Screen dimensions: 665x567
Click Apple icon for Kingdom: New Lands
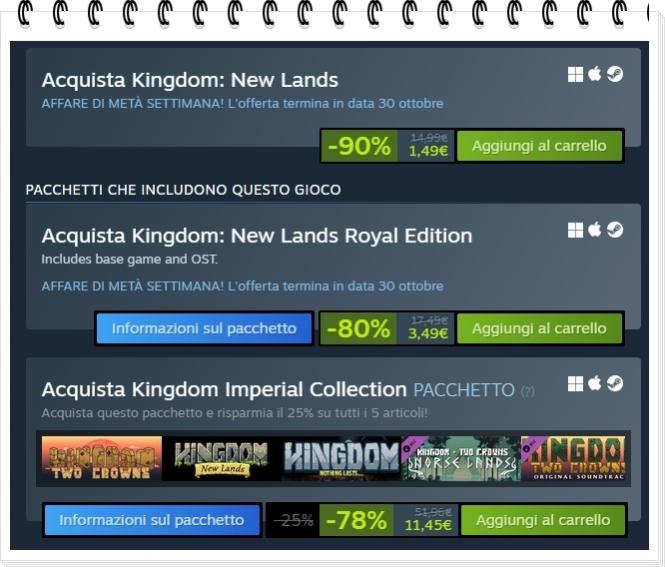click(595, 74)
